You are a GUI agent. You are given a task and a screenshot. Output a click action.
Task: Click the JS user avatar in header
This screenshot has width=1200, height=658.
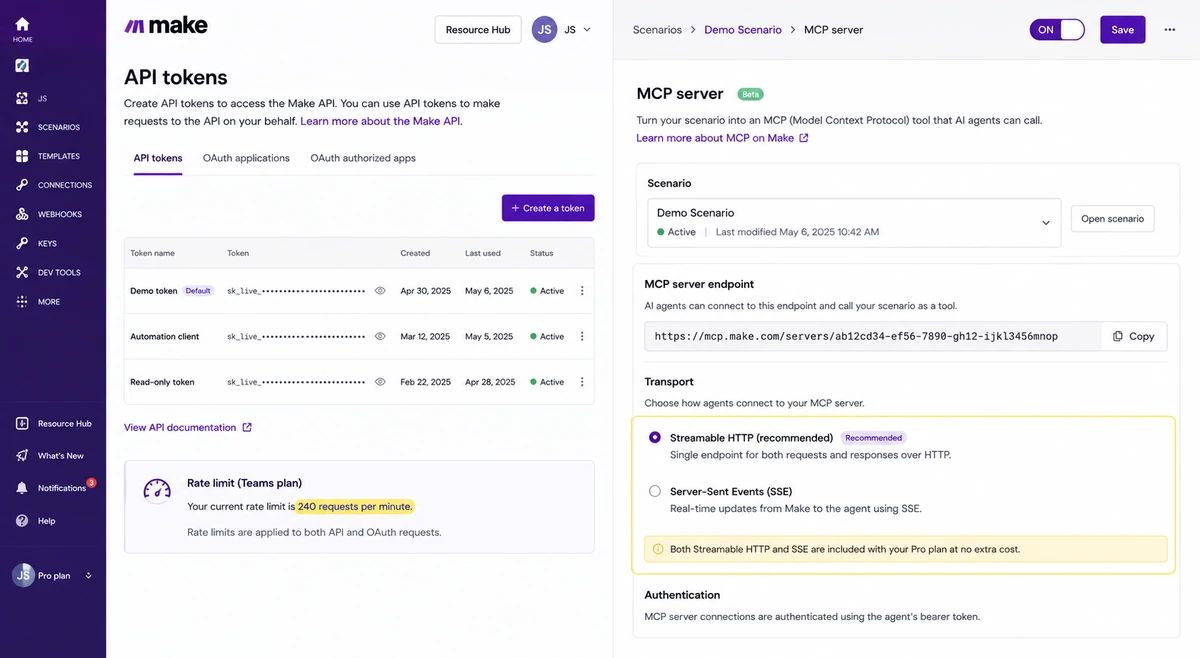544,29
